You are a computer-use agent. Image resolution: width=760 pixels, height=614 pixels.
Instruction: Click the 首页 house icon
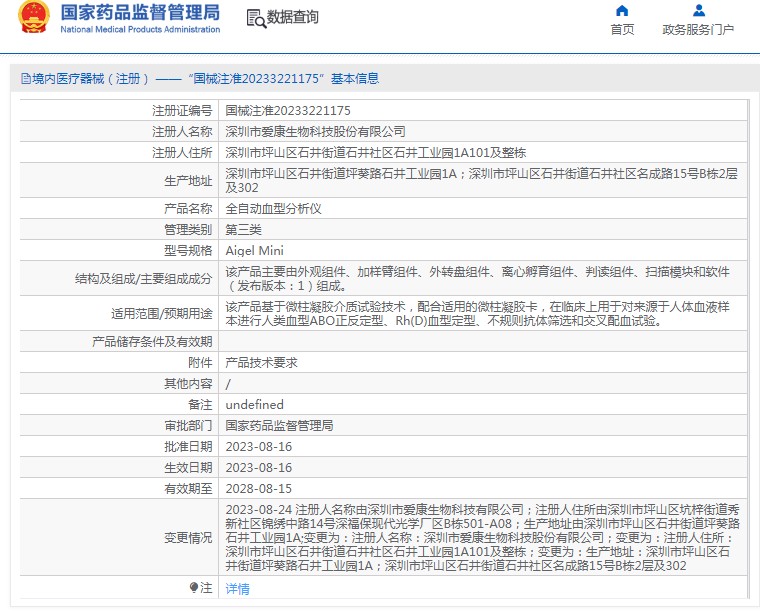(622, 11)
